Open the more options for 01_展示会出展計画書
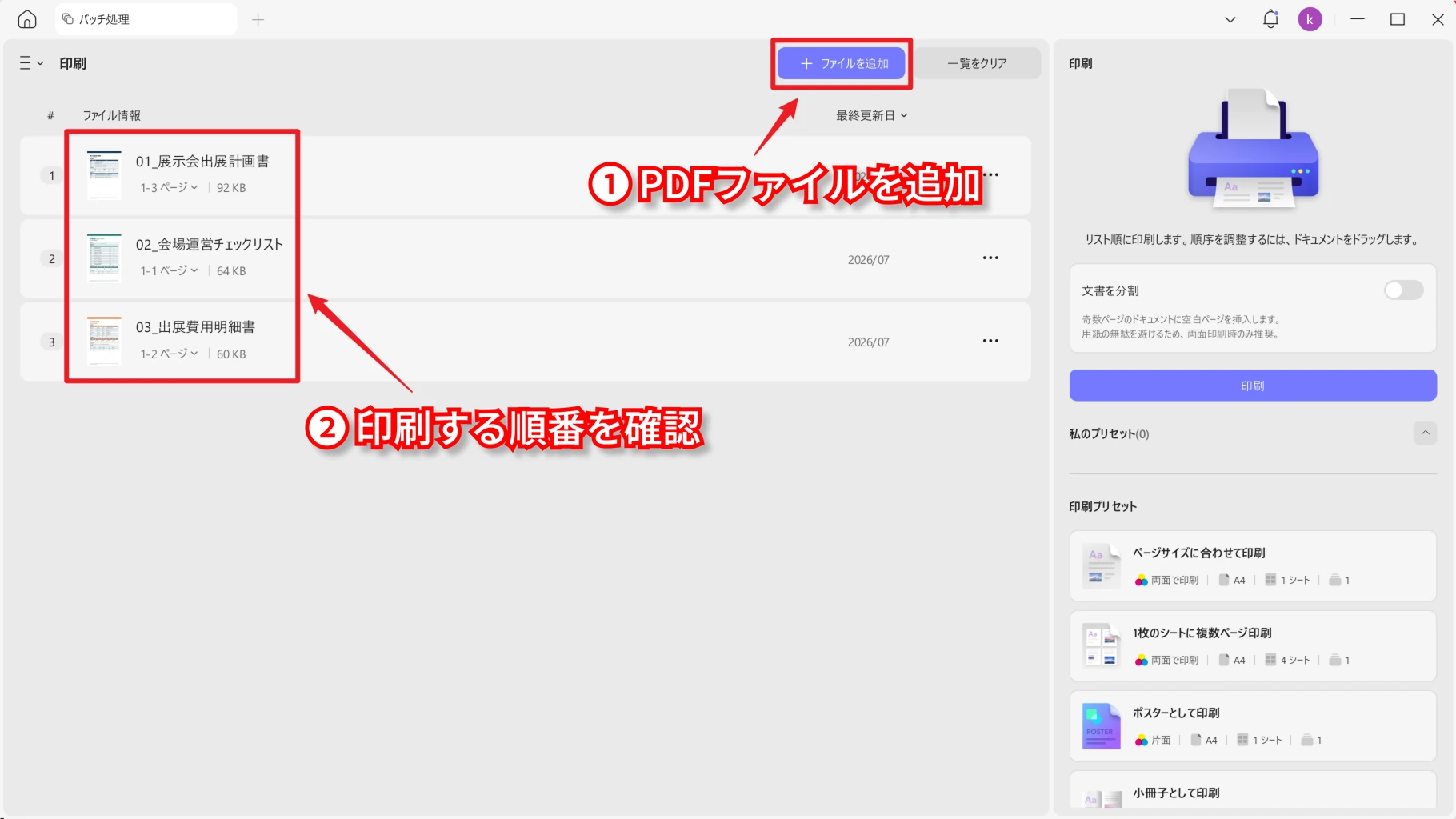The height and width of the screenshot is (819, 1456). pyautogui.click(x=992, y=174)
